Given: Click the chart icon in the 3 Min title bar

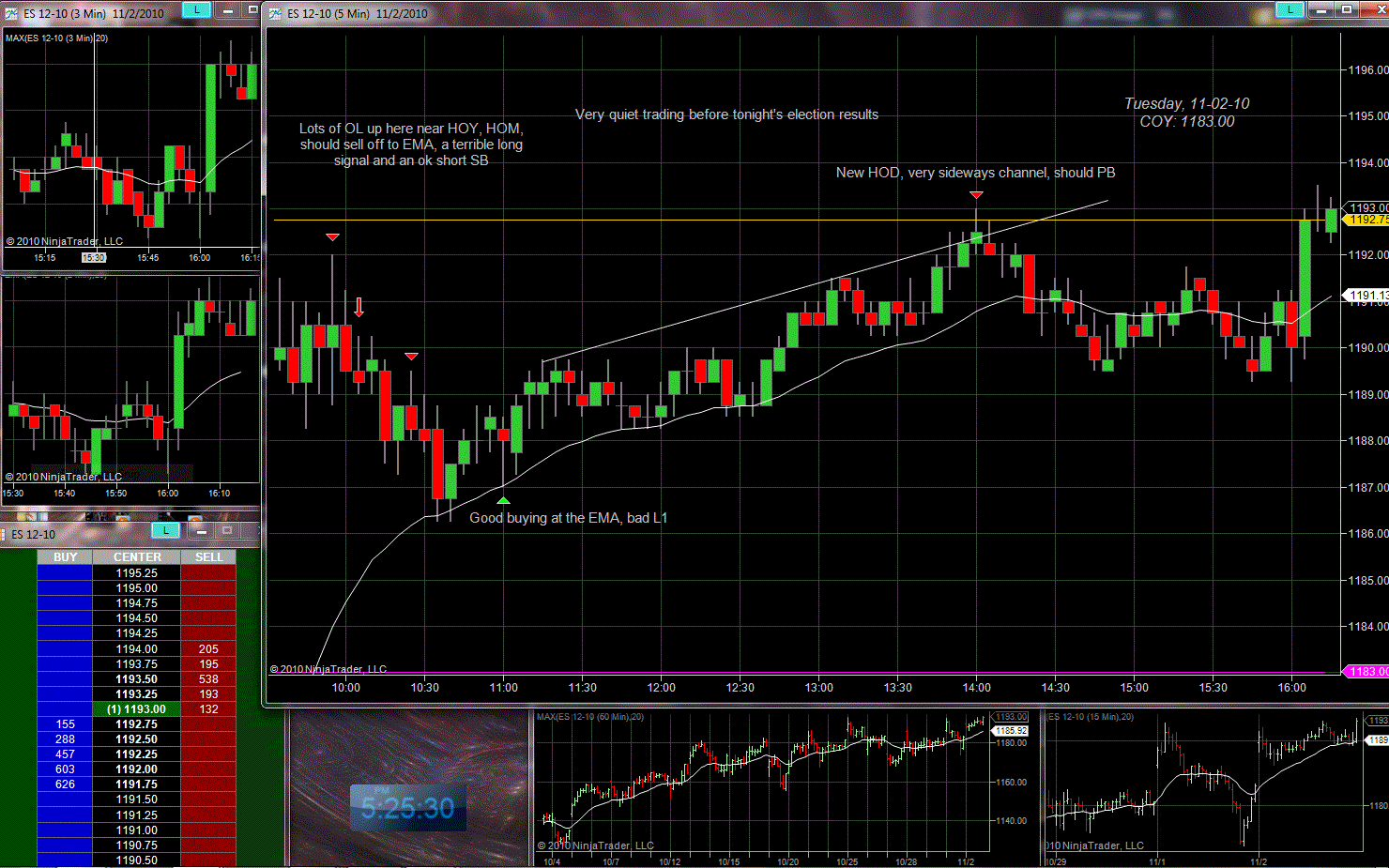Looking at the screenshot, I should (11, 13).
